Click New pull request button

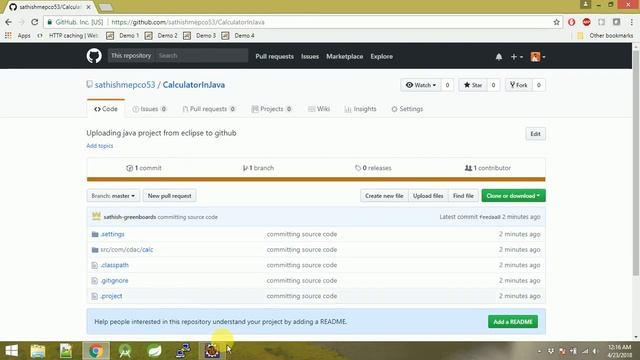pos(169,196)
